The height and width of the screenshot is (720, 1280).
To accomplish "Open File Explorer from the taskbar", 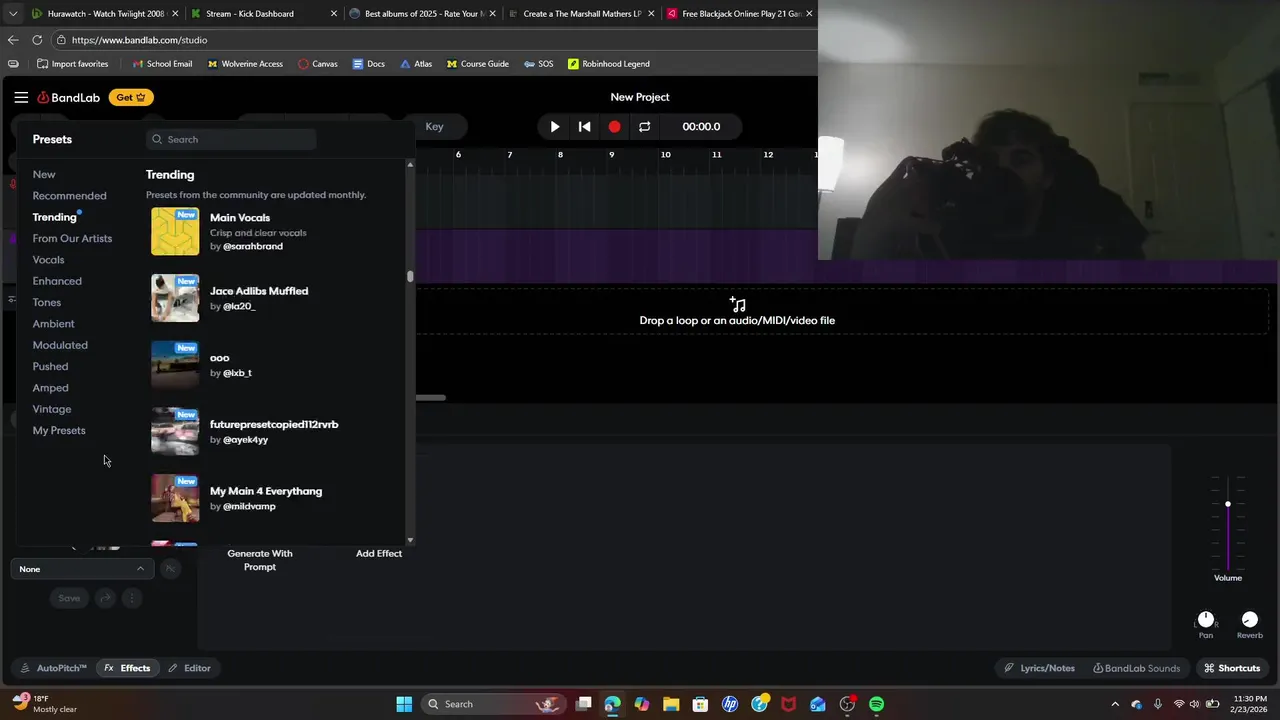I will click(671, 704).
